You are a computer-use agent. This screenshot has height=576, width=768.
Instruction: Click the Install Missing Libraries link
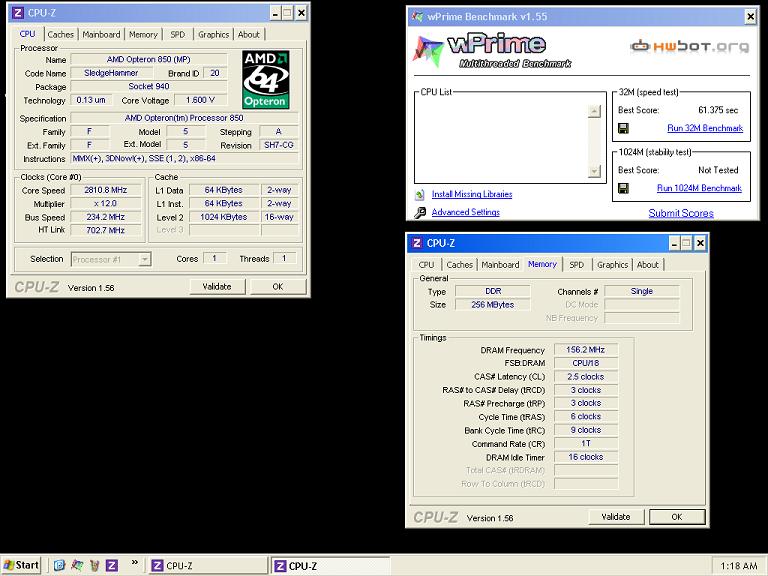click(472, 194)
